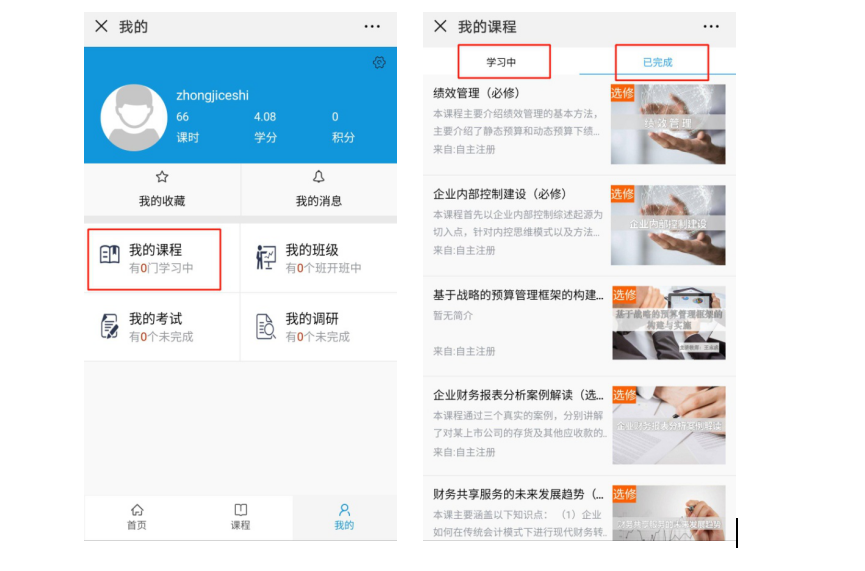Open settings gear on the profile banner
Image resolution: width=865 pixels, height=571 pixels.
click(x=379, y=62)
